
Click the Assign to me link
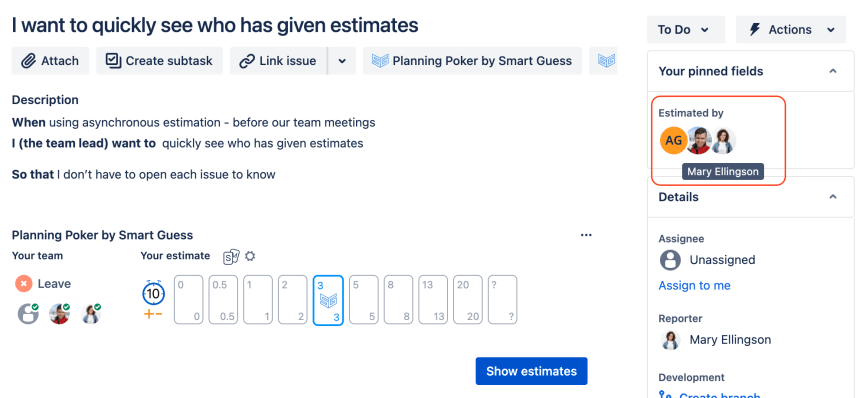694,286
